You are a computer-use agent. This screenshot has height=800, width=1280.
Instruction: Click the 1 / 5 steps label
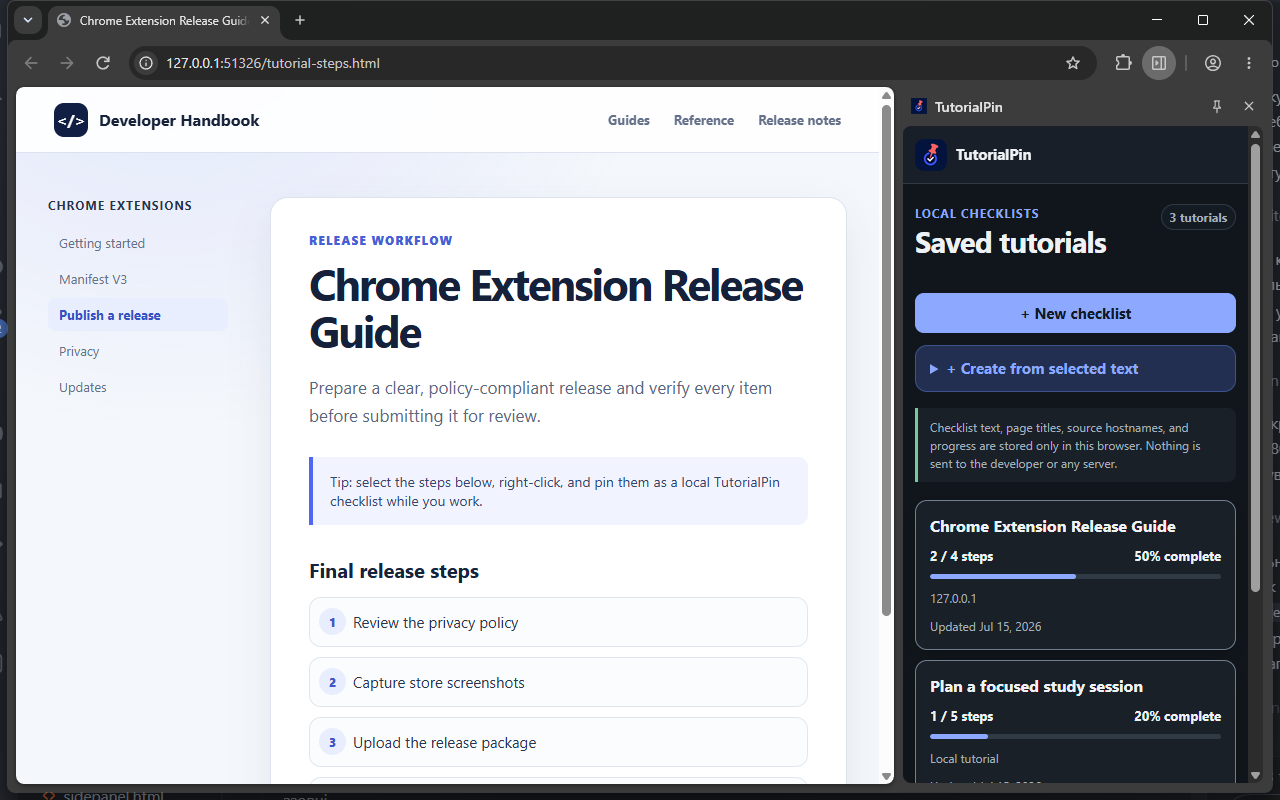(x=961, y=716)
